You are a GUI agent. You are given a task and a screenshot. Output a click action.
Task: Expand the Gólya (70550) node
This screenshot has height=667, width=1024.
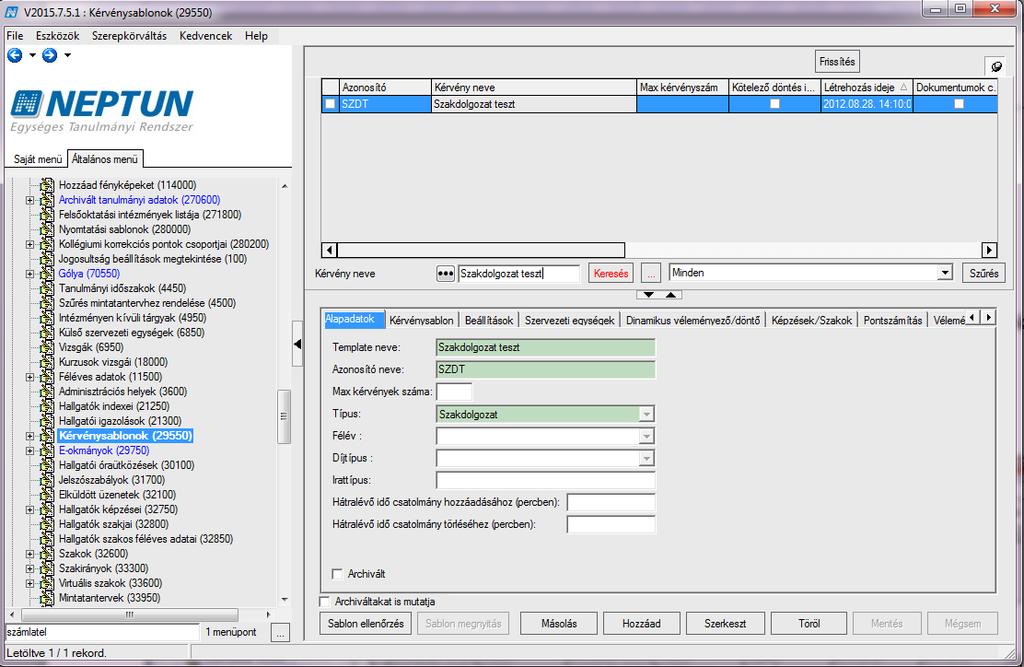coord(30,274)
